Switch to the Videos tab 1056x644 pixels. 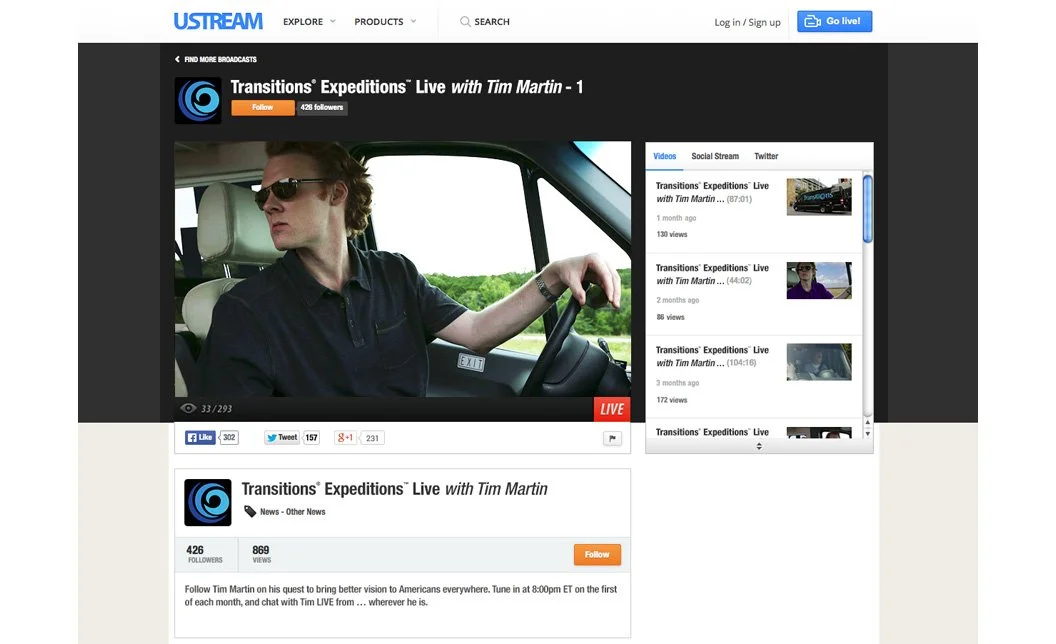665,156
